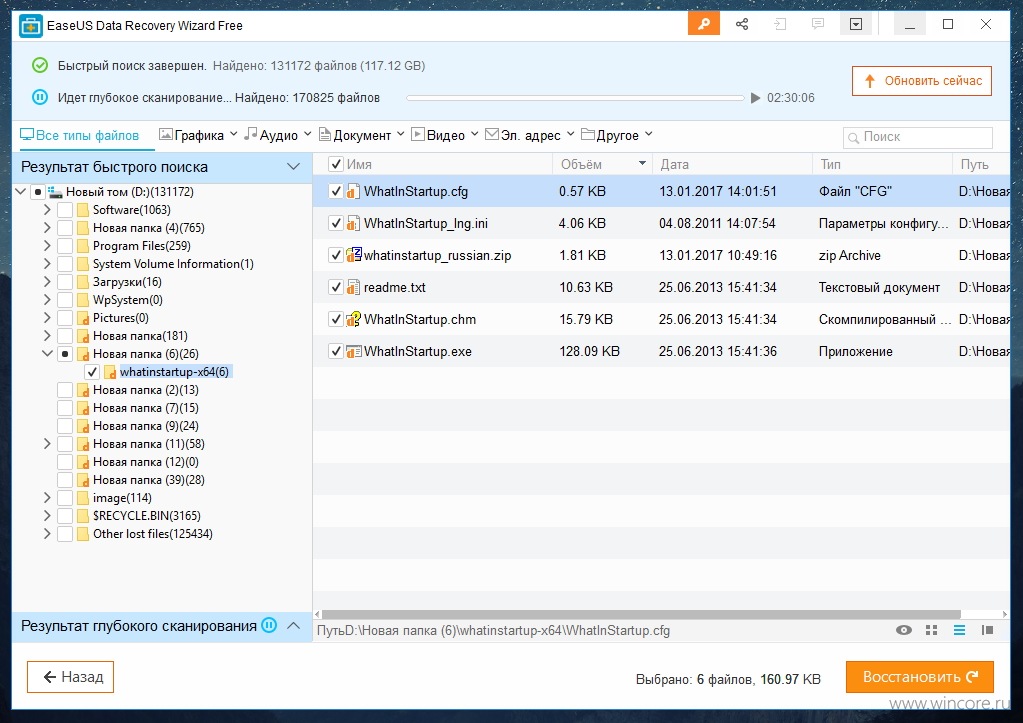Image resolution: width=1023 pixels, height=723 pixels.
Task: Toggle the preview eye icon
Action: point(904,630)
